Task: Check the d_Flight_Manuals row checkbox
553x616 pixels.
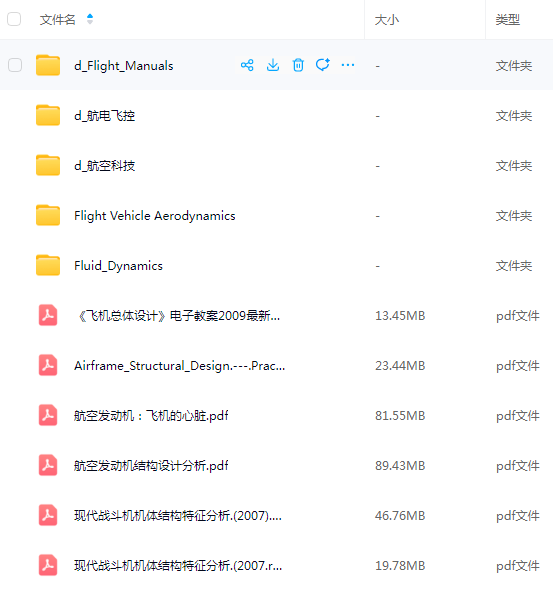Action: pos(15,65)
